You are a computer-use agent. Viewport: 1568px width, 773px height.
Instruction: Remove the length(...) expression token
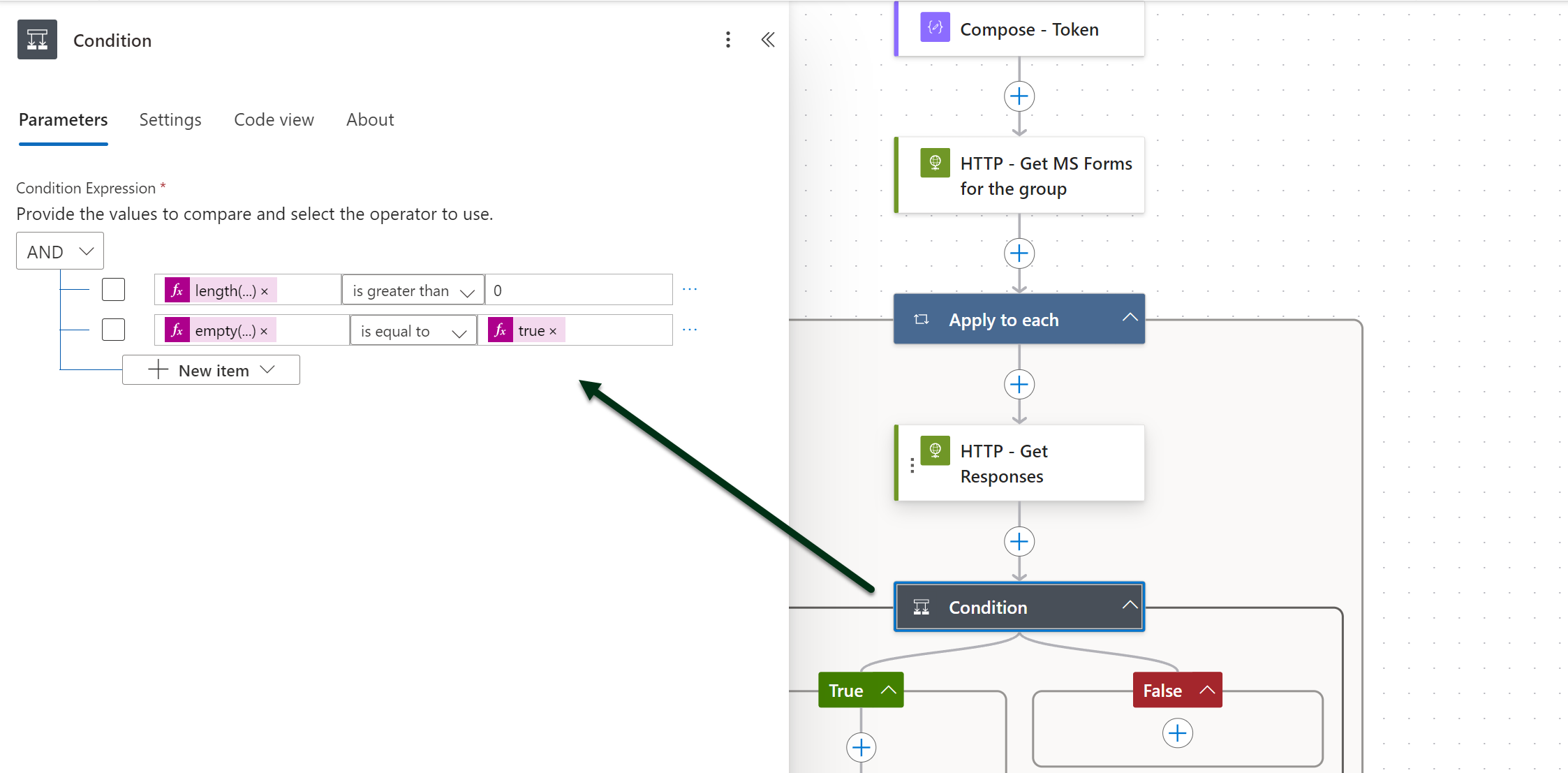tap(265, 292)
